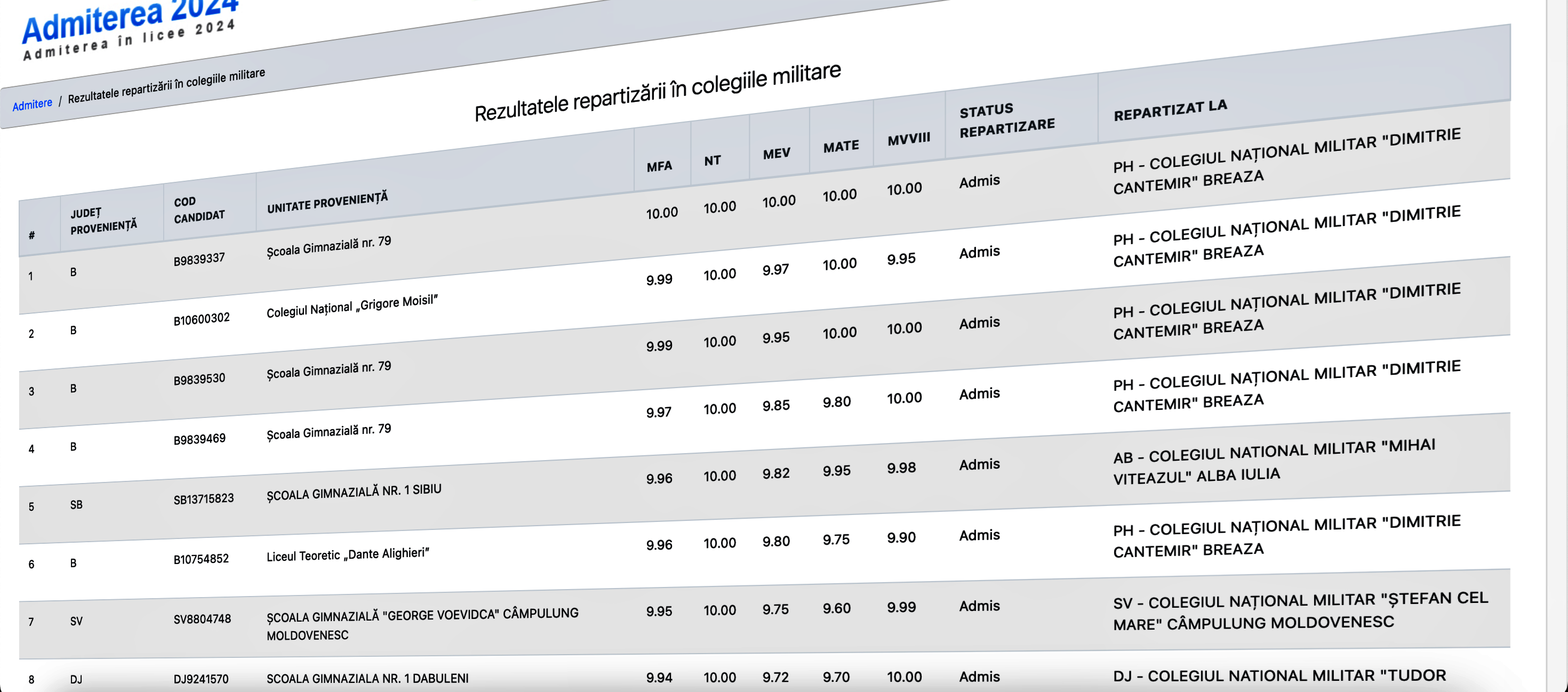This screenshot has height=692, width=1568.
Task: Click county SB in row 5
Action: [x=76, y=504]
